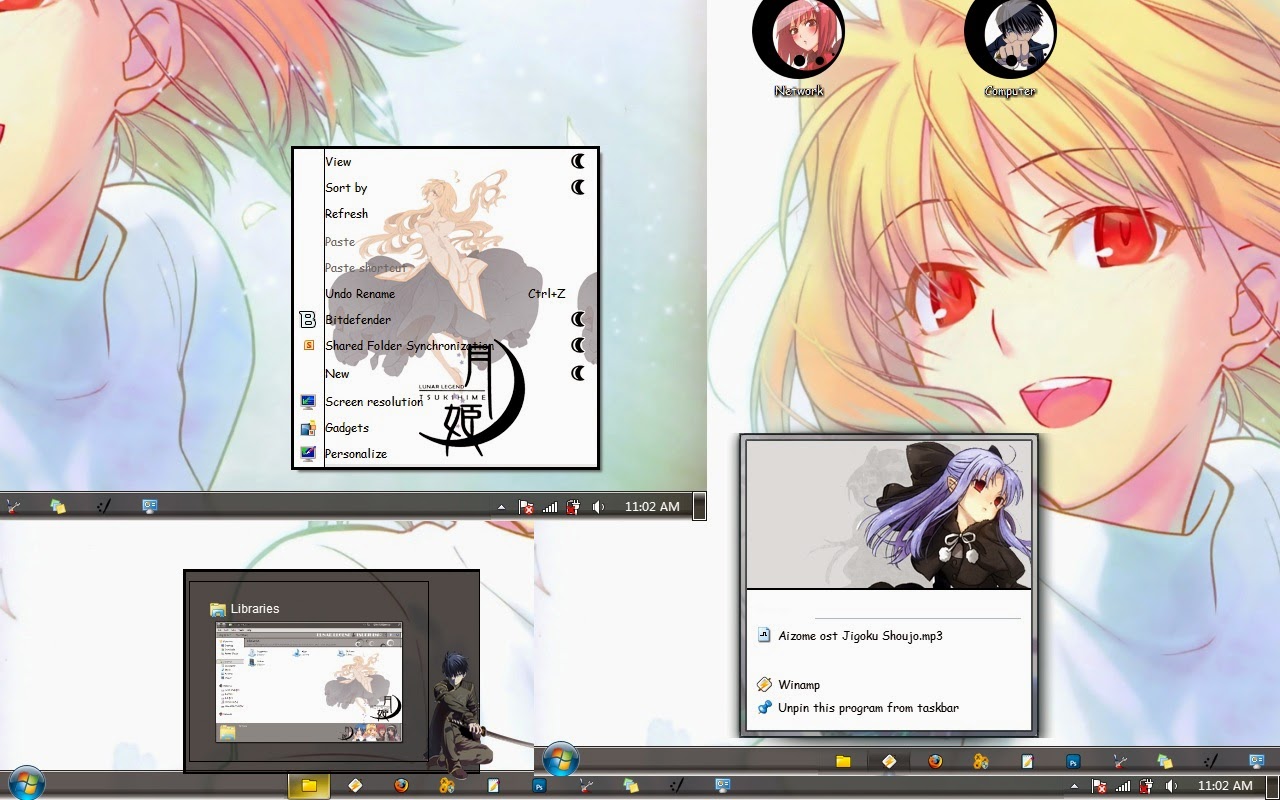Viewport: 1280px width, 800px height.
Task: Click network signal bars in bottommost taskbar tray
Action: pyautogui.click(x=1123, y=786)
